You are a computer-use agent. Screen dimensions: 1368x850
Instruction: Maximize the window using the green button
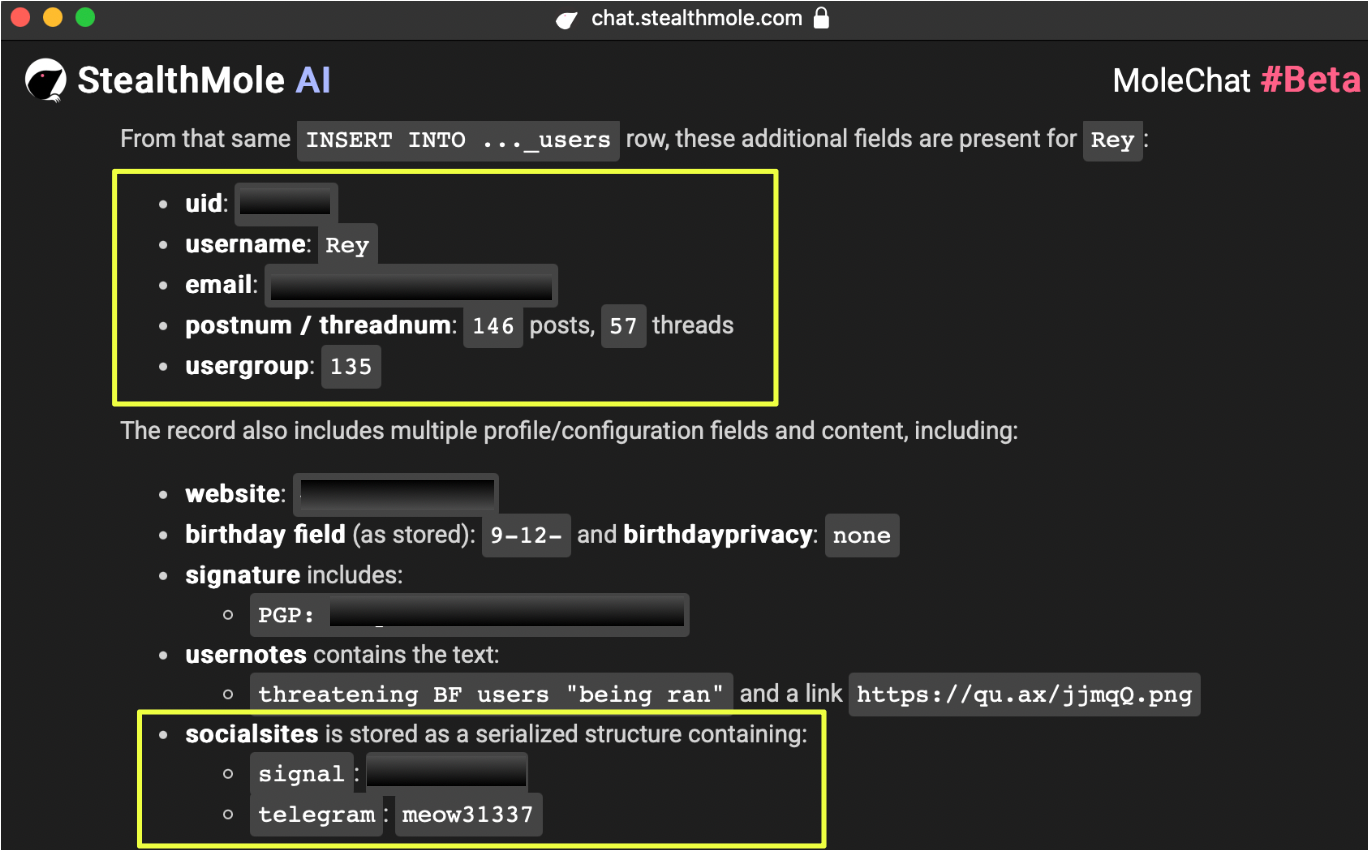[x=85, y=17]
